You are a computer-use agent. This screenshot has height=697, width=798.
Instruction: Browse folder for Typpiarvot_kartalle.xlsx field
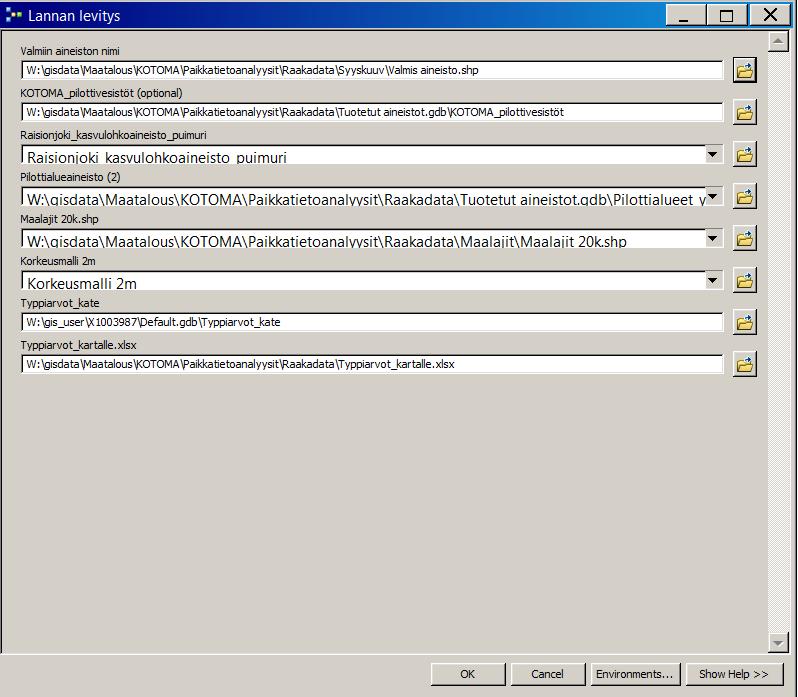coord(745,364)
